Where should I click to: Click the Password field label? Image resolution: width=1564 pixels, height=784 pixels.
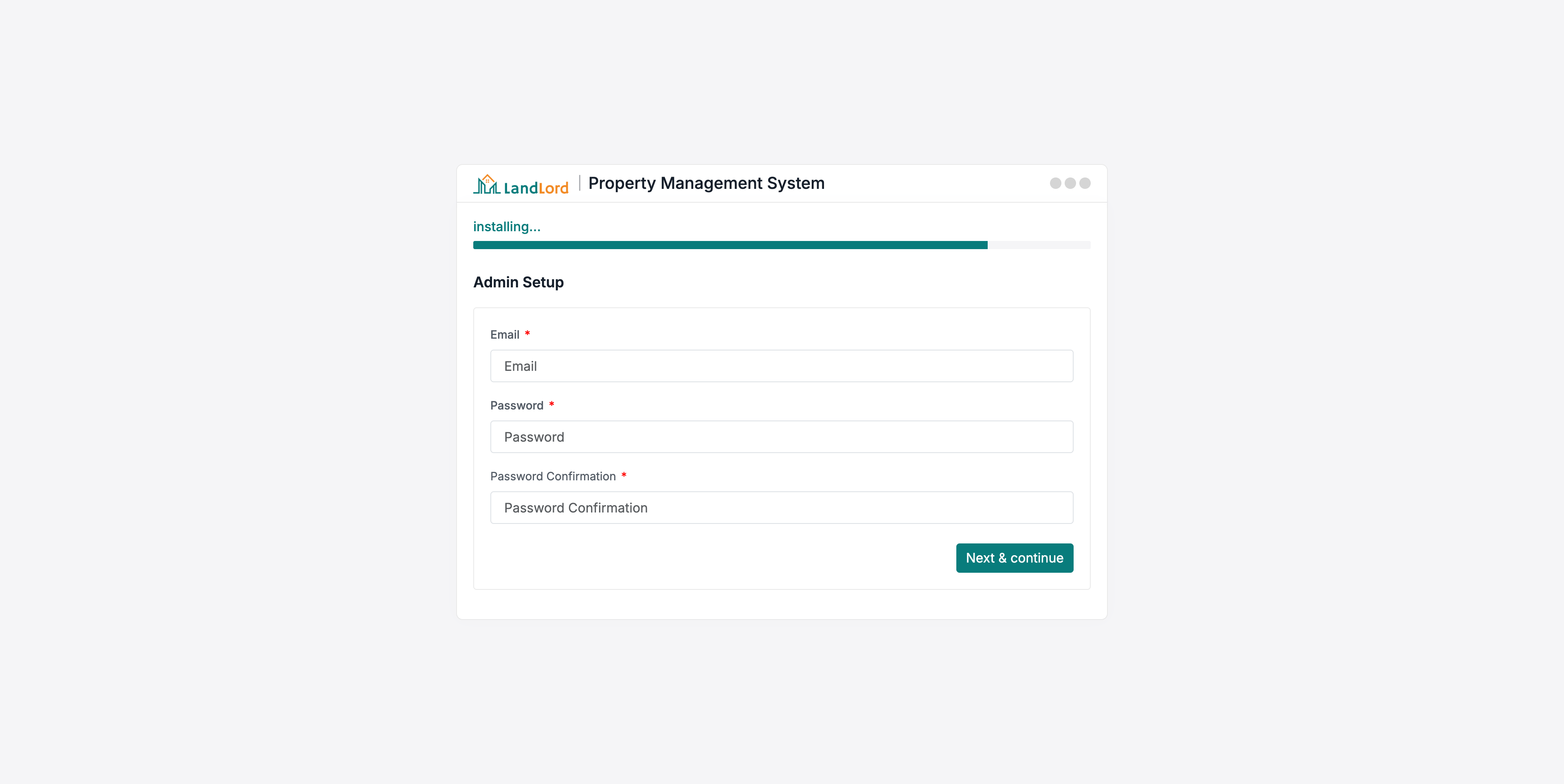click(517, 405)
